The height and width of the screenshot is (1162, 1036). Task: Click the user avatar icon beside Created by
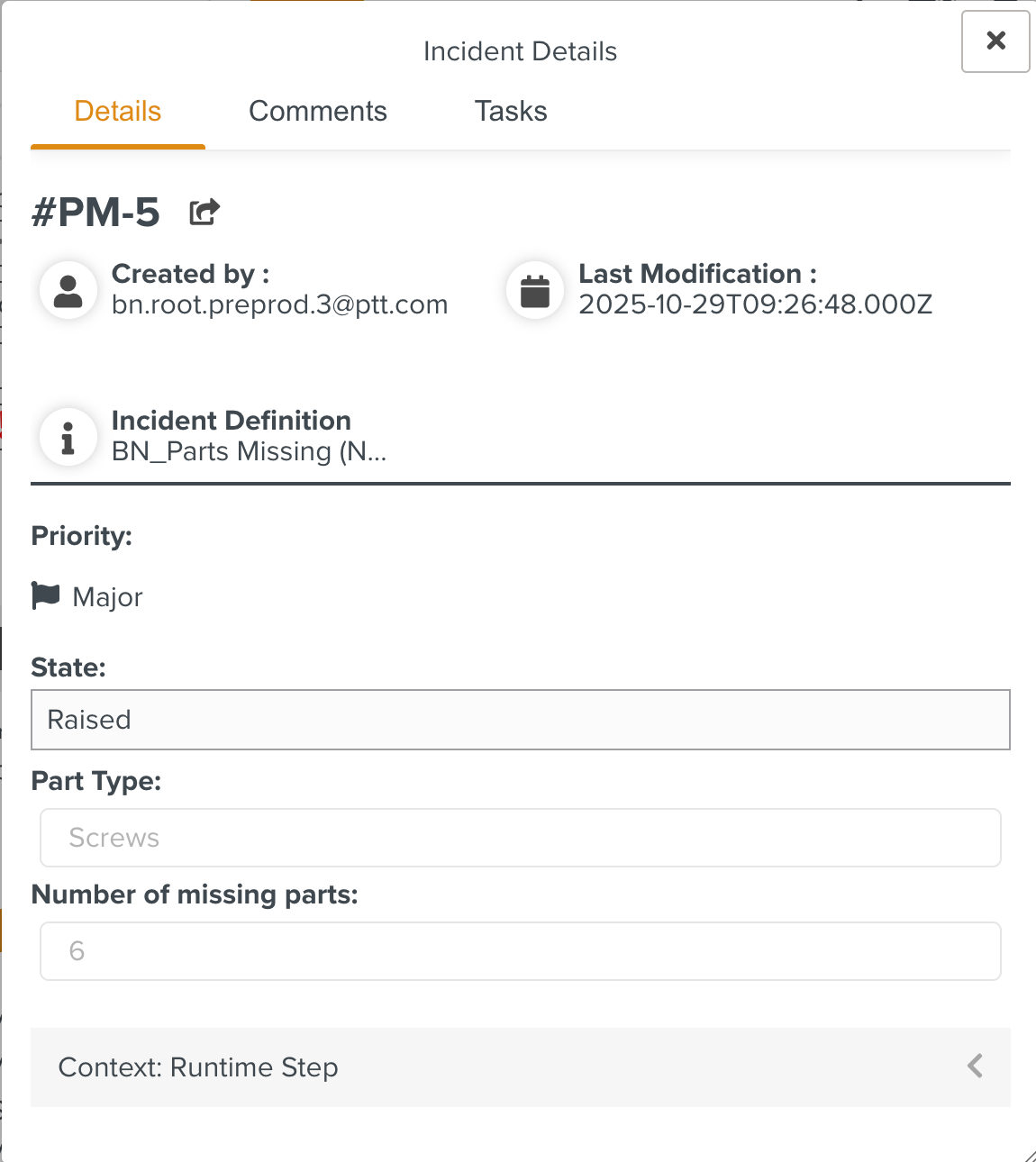tap(68, 291)
